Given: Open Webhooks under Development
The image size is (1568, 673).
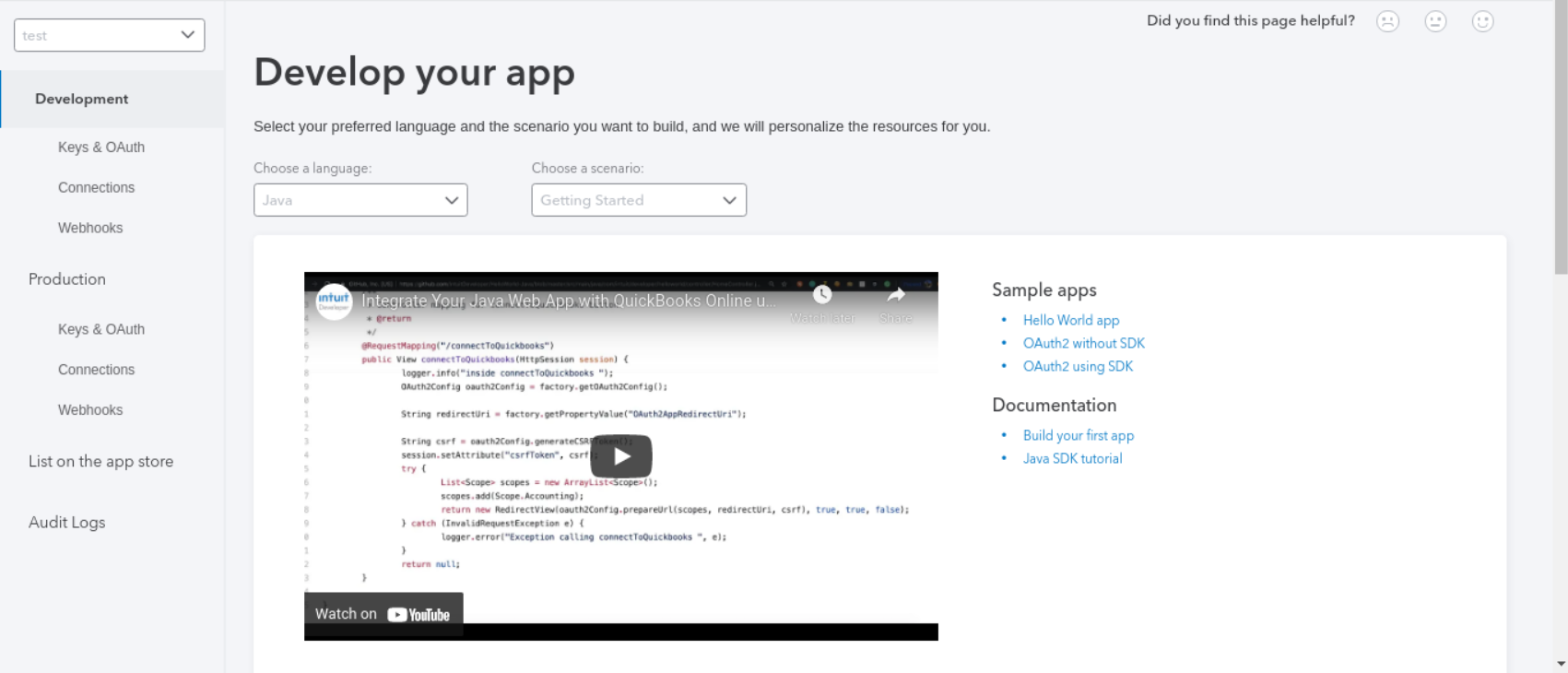Looking at the screenshot, I should pyautogui.click(x=90, y=229).
